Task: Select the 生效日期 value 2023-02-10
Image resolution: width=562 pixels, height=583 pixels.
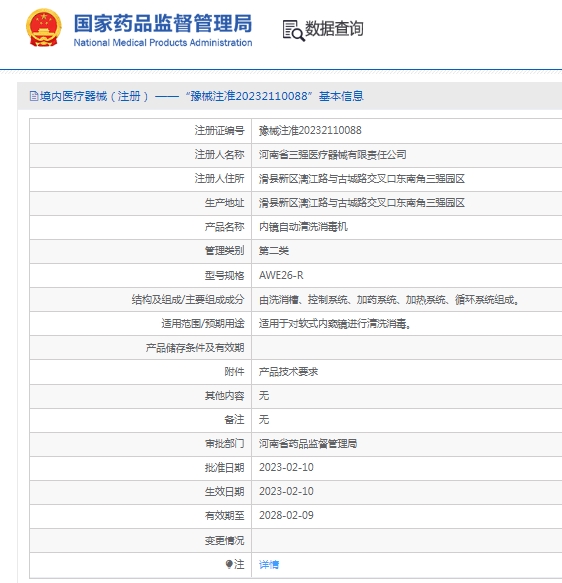Action: [286, 492]
